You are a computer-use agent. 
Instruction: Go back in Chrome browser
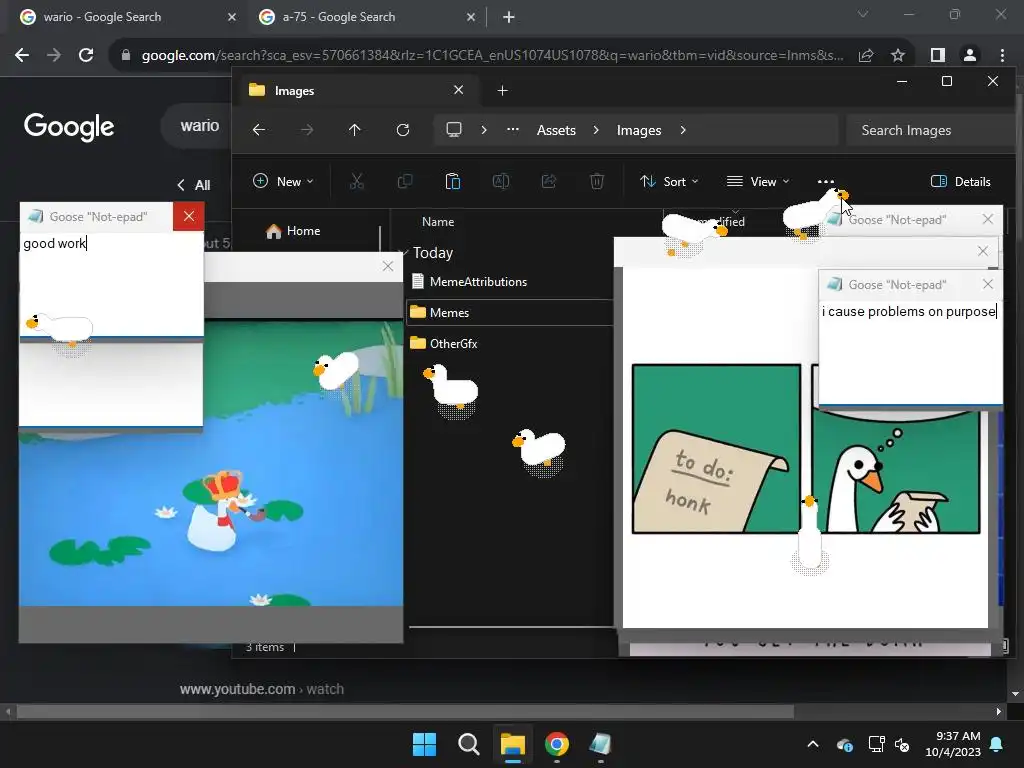coord(22,55)
